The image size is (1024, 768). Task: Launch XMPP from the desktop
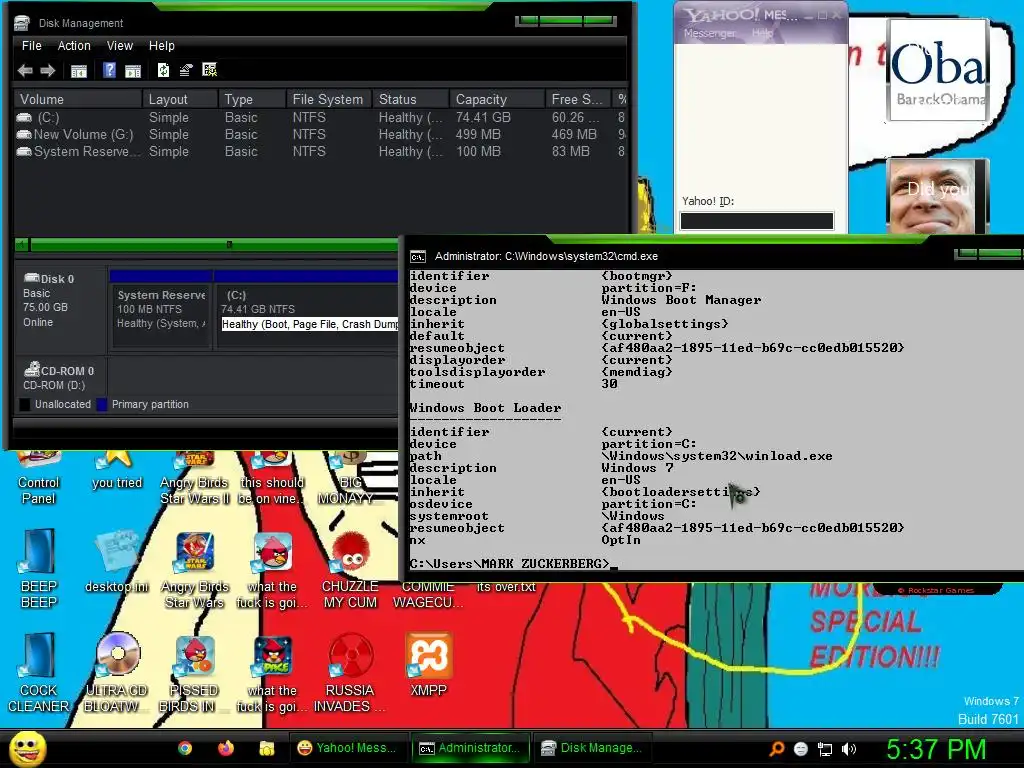[x=428, y=665]
